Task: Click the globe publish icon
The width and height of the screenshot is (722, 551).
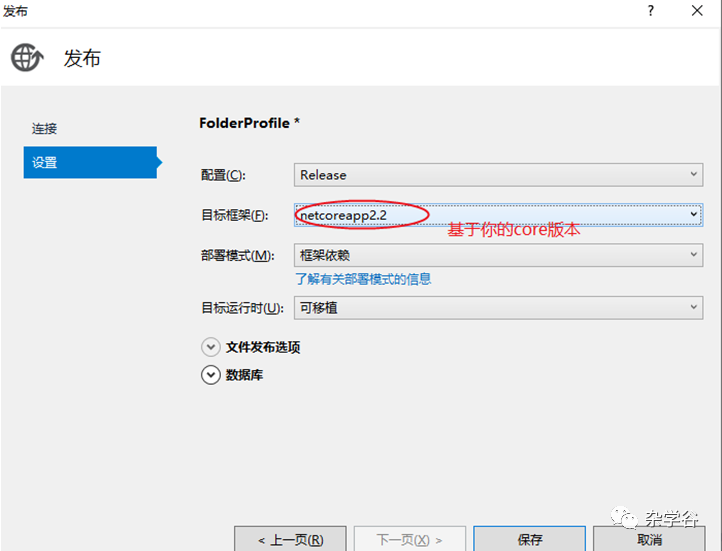Action: click(x=27, y=58)
